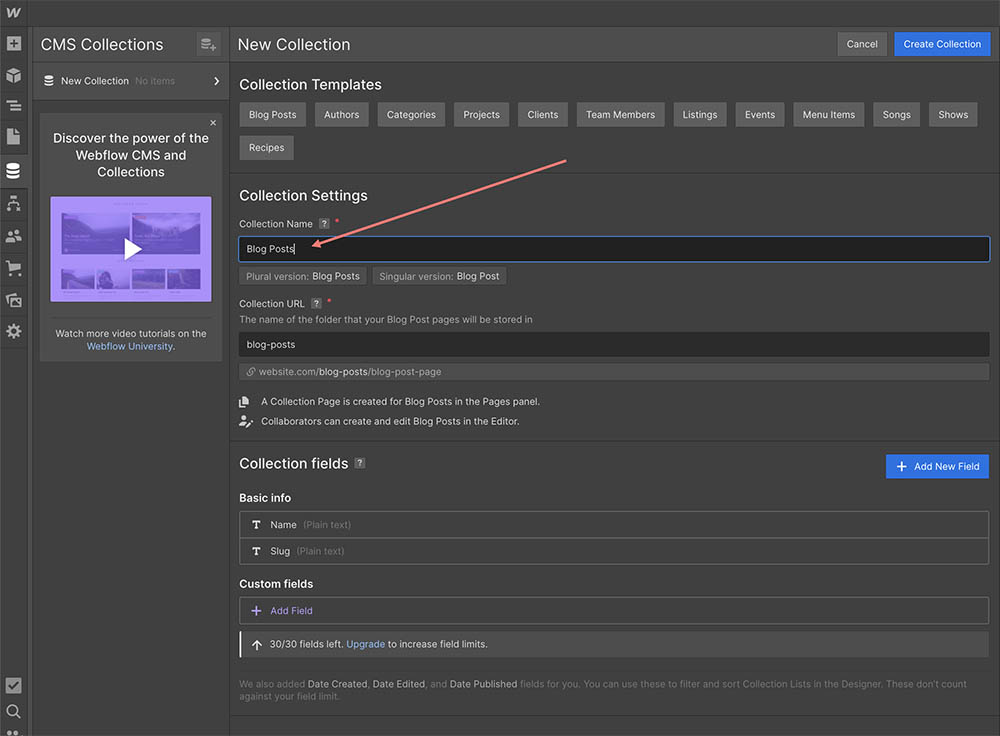The height and width of the screenshot is (736, 1000).
Task: Choose the Listings template
Action: click(700, 115)
